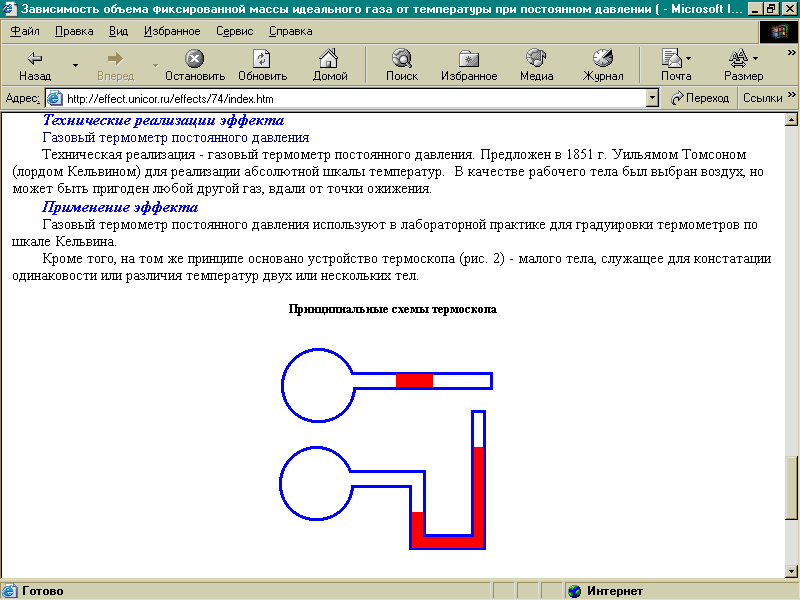Image resolution: width=800 pixels, height=600 pixels.
Task: Click the Windows flag throbber logo
Action: pyautogui.click(x=778, y=32)
